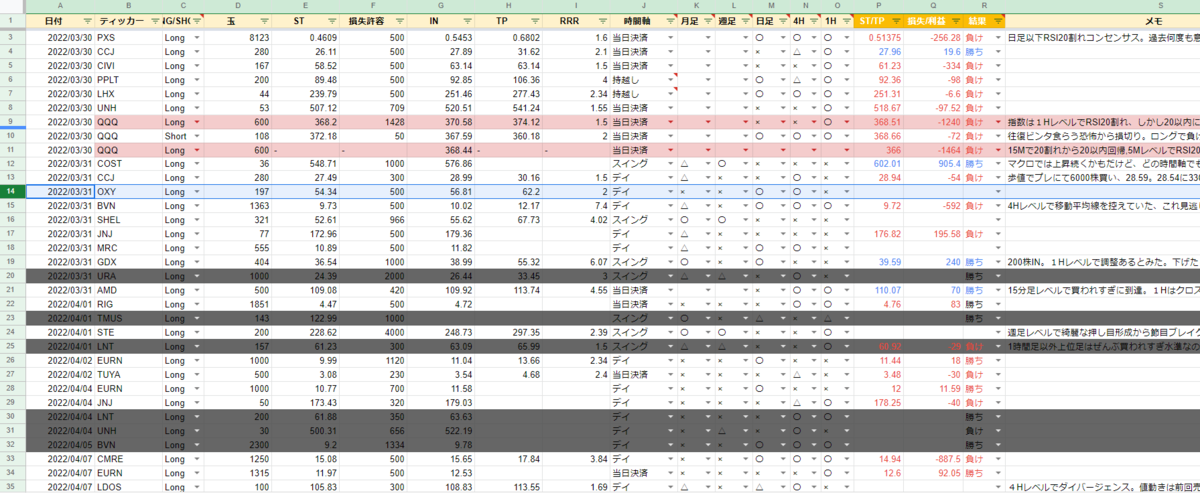
Task: Select the -887.5 loss cell
Action: point(935,457)
